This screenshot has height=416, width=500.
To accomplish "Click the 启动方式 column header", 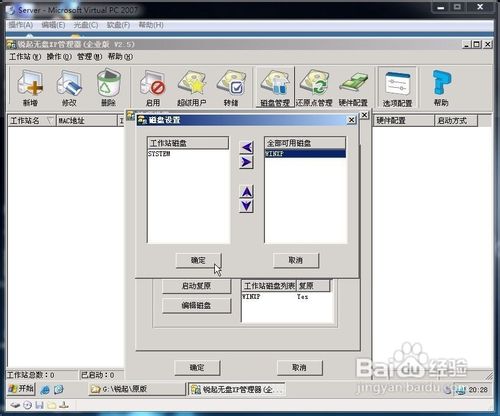I will 456,121.
